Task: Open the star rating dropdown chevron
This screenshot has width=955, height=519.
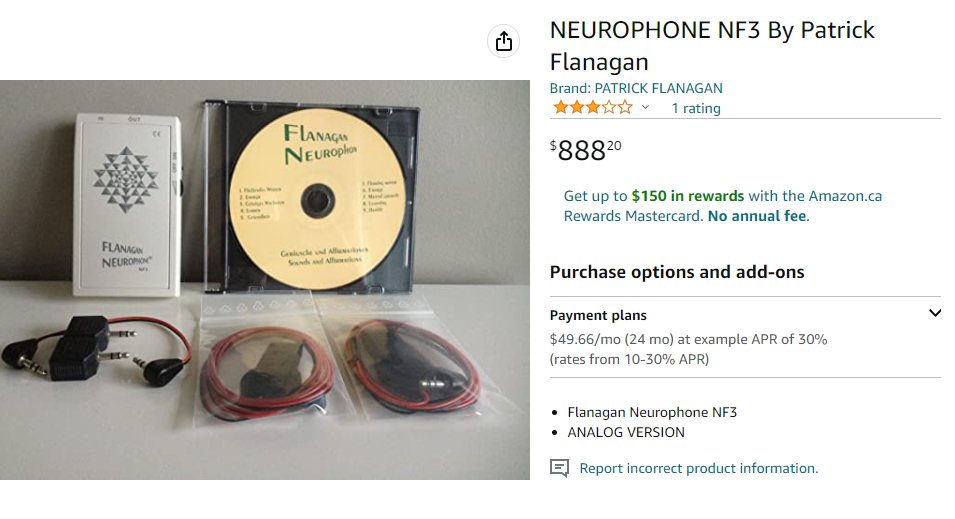Action: pos(646,108)
